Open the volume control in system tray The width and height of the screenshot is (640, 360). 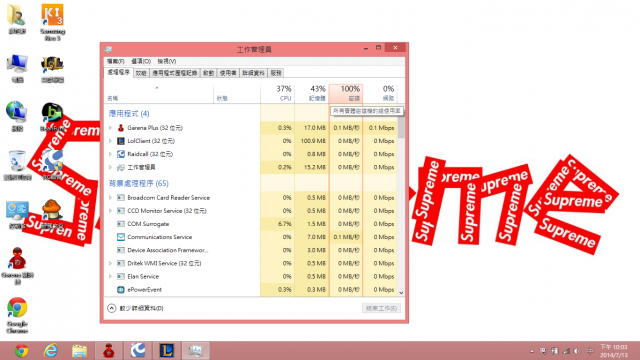[577, 351]
